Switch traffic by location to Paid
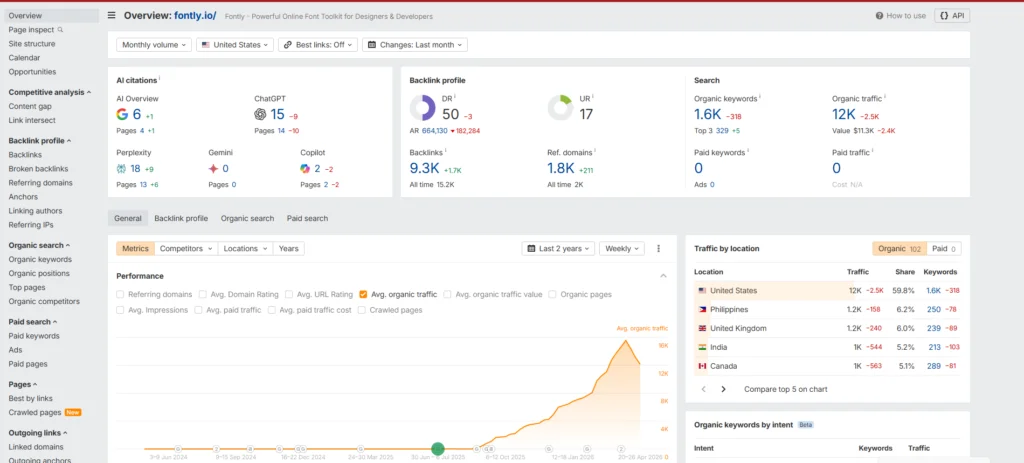The image size is (1024, 463). (944, 248)
